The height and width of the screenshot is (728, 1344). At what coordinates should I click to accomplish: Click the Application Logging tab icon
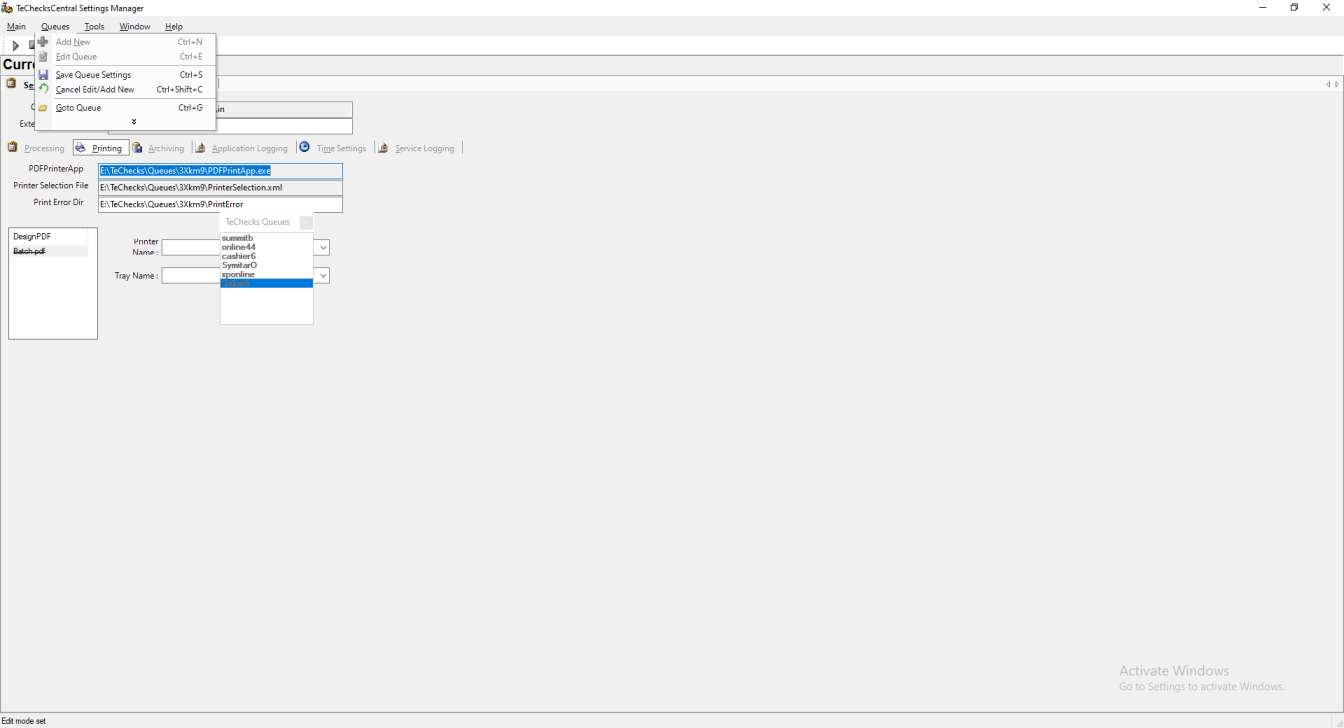pyautogui.click(x=202, y=148)
